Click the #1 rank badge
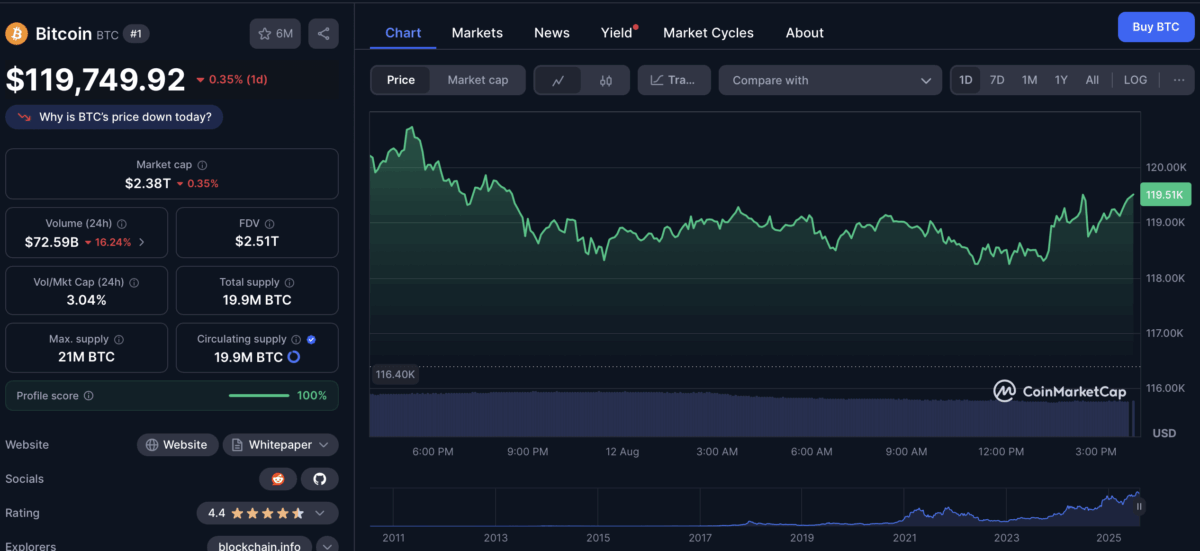 [138, 34]
